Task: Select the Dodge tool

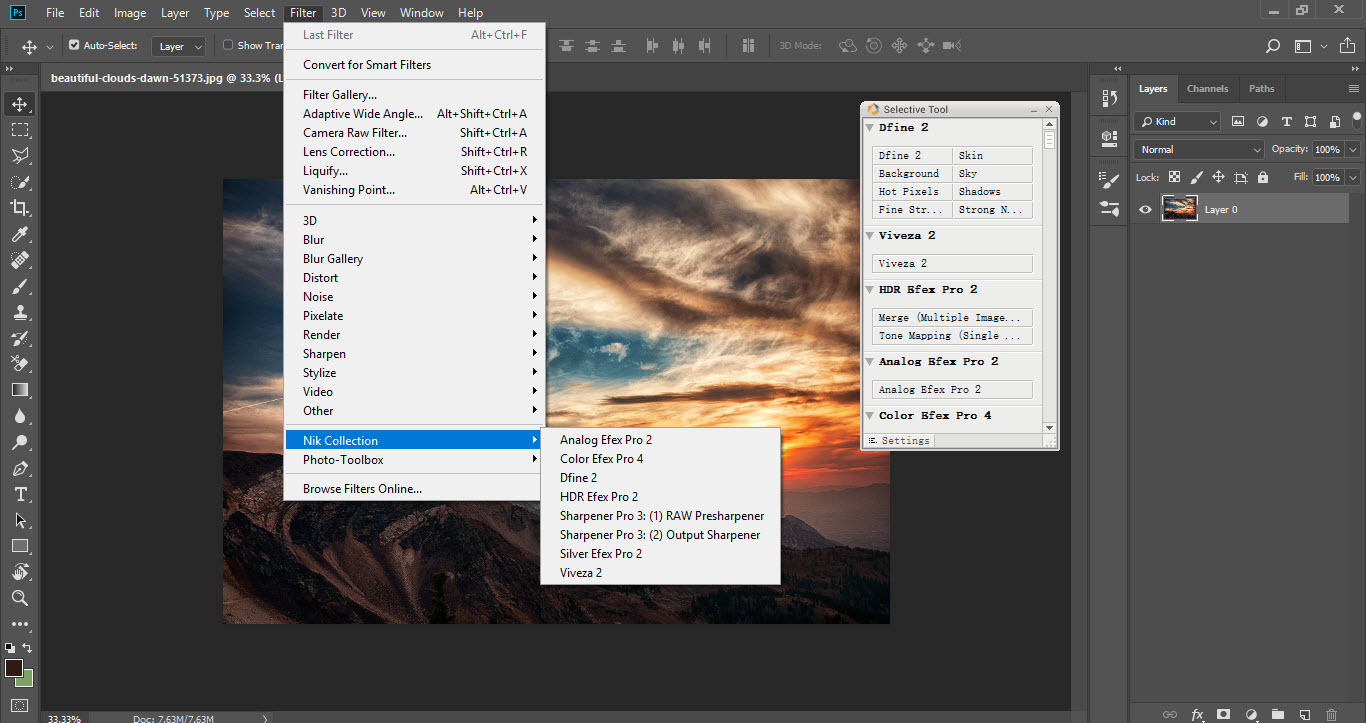Action: [x=20, y=442]
